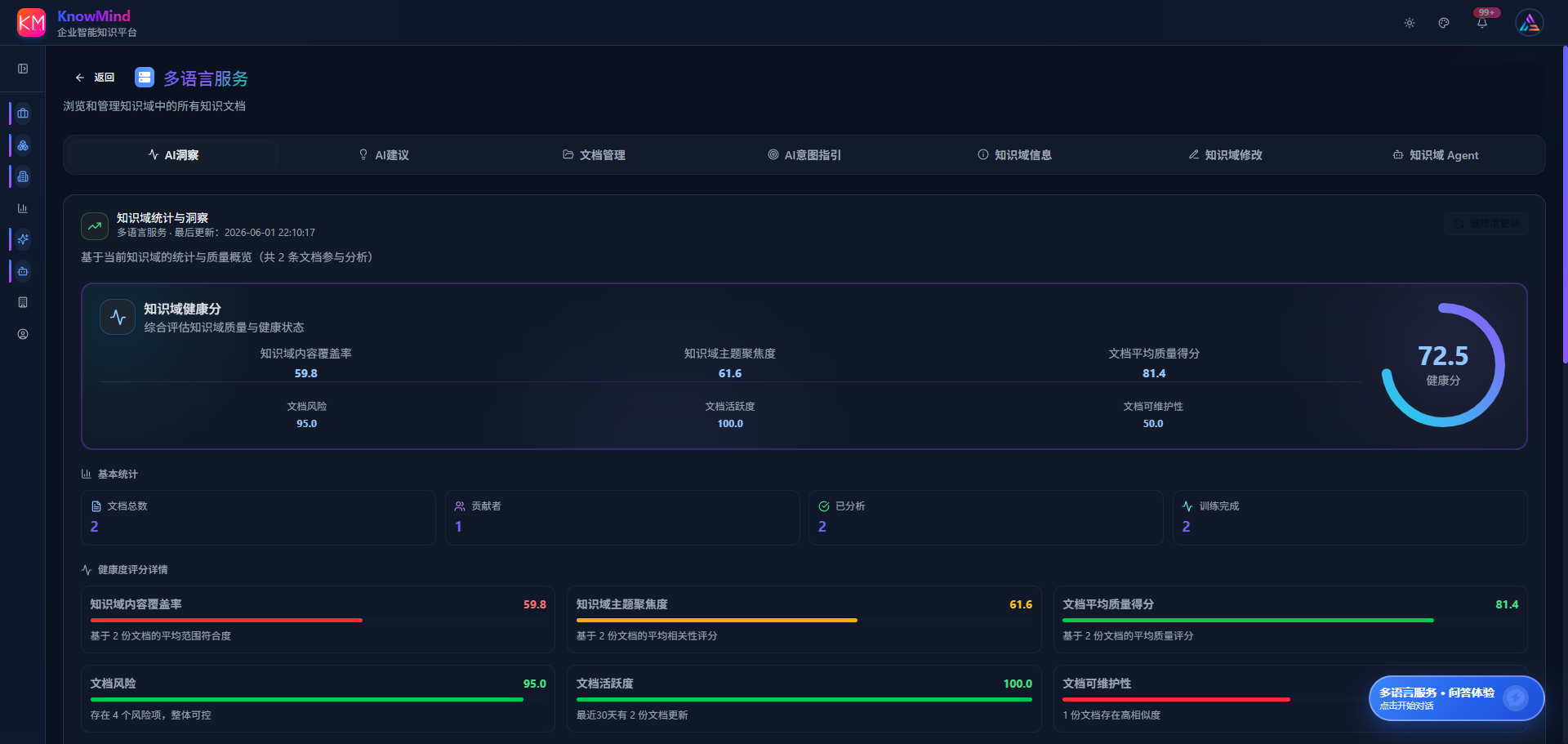This screenshot has height=744, width=1568.
Task: Click value 100.0 under 文档活跃度 in health card
Action: (x=730, y=424)
